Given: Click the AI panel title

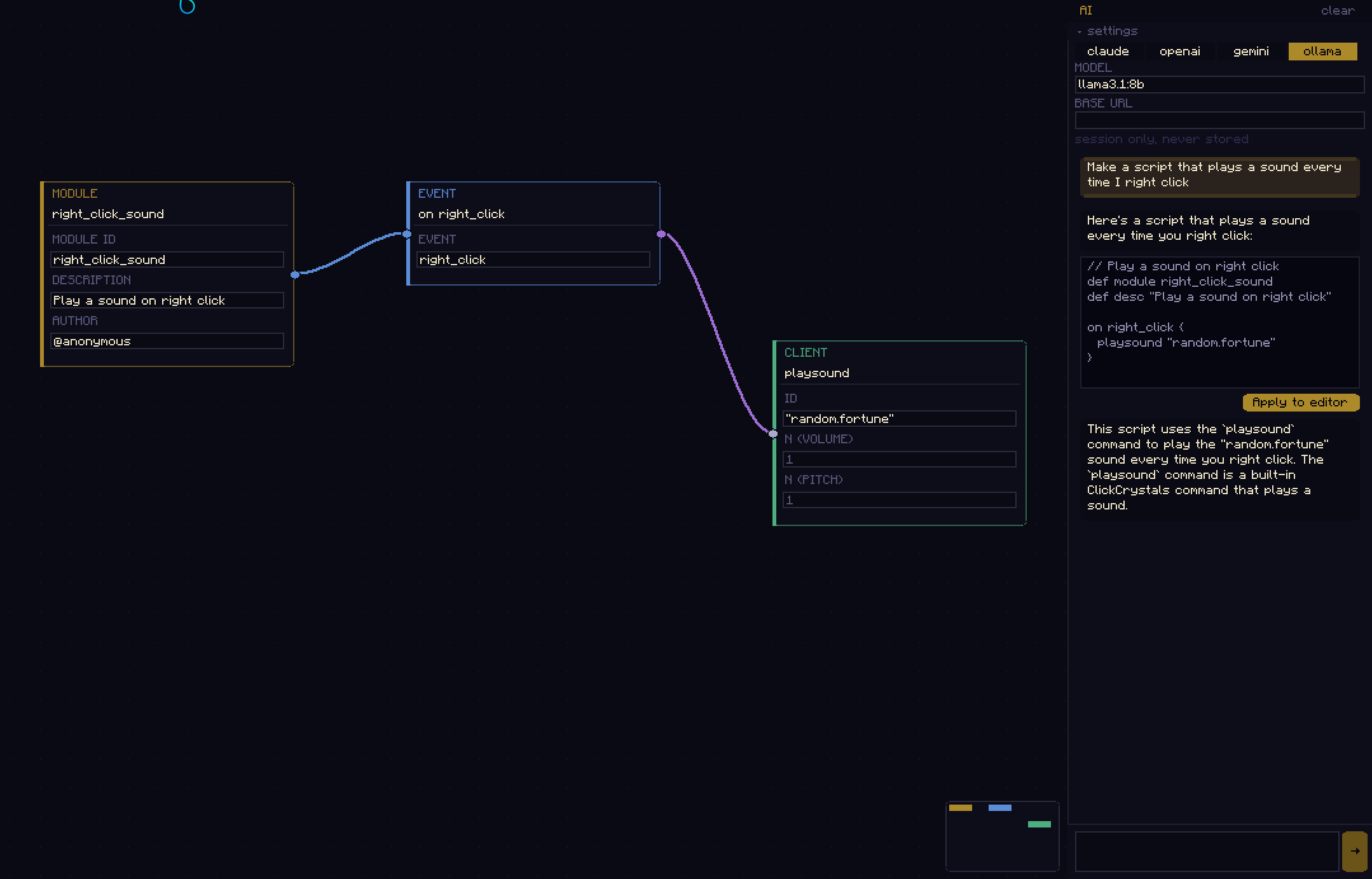Looking at the screenshot, I should 1086,11.
